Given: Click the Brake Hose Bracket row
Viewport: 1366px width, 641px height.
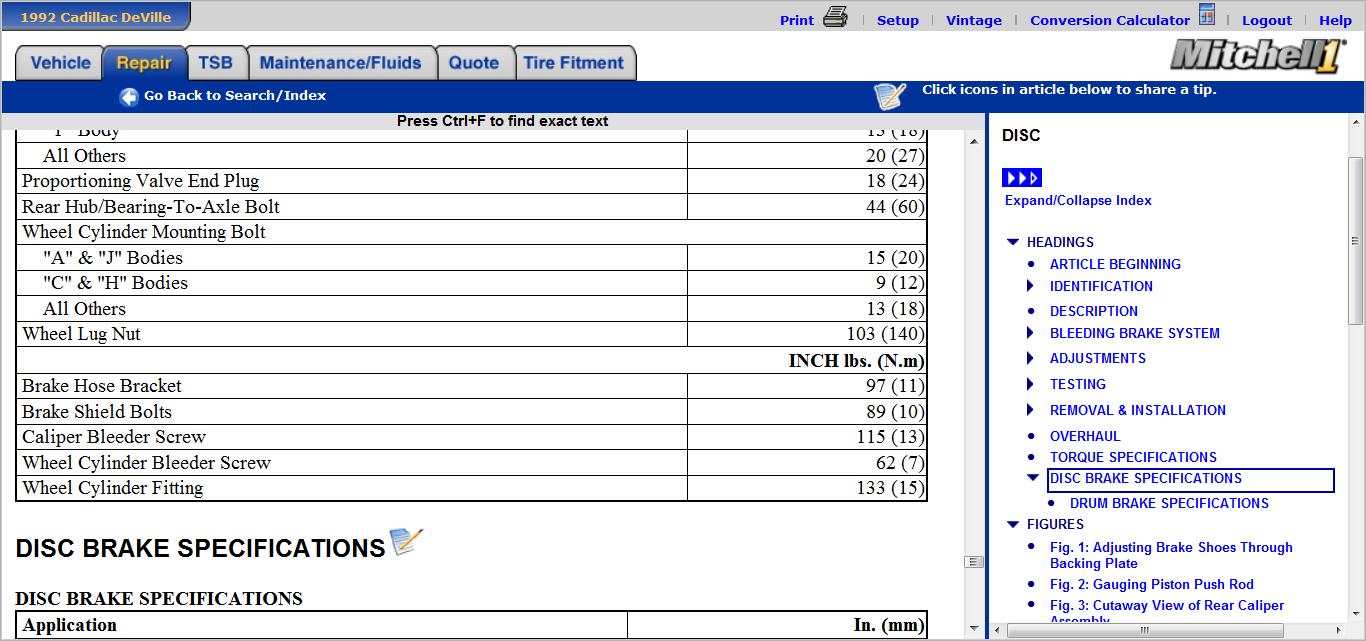Looking at the screenshot, I should (472, 386).
